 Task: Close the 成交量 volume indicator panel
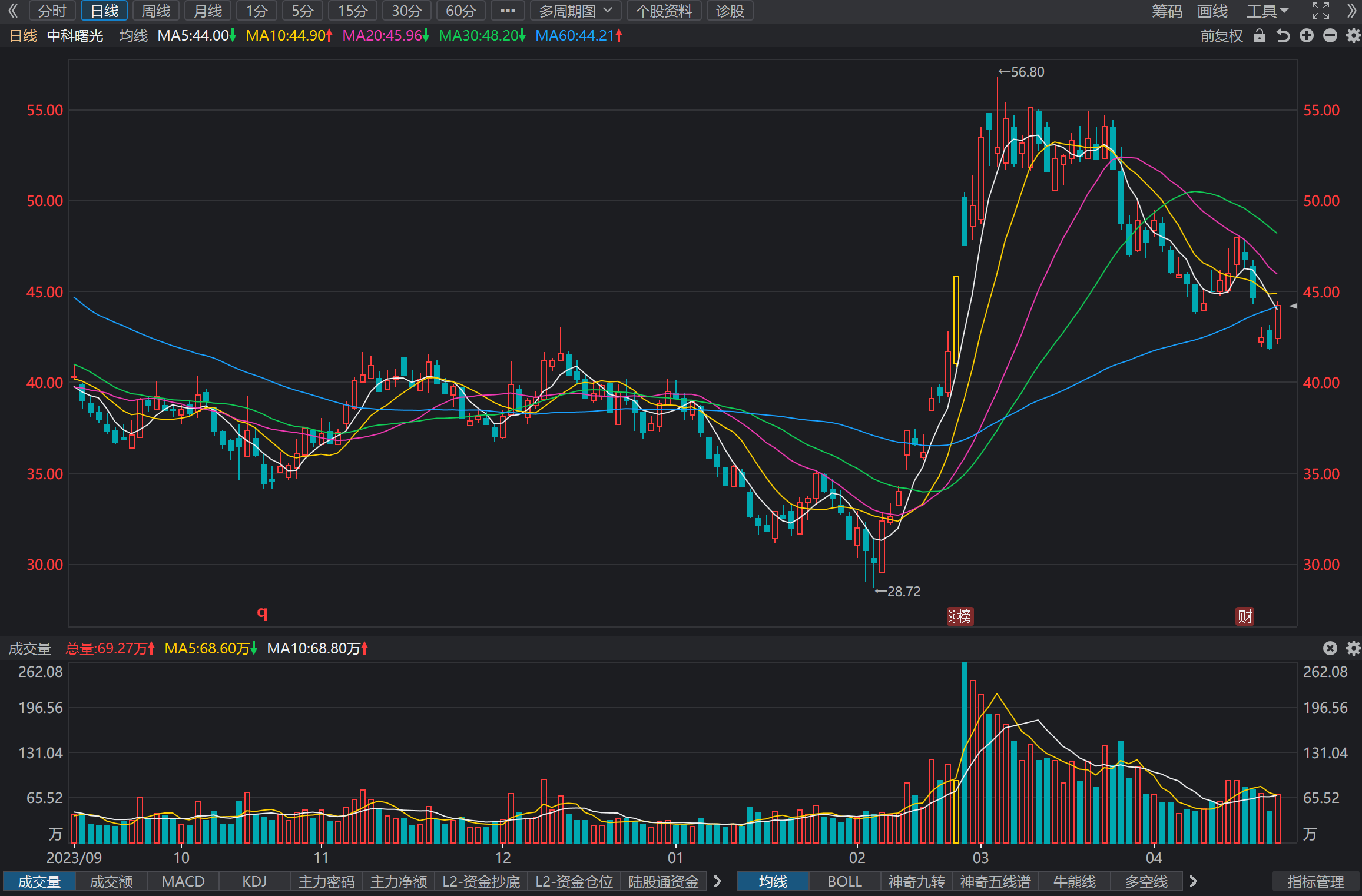(1330, 648)
